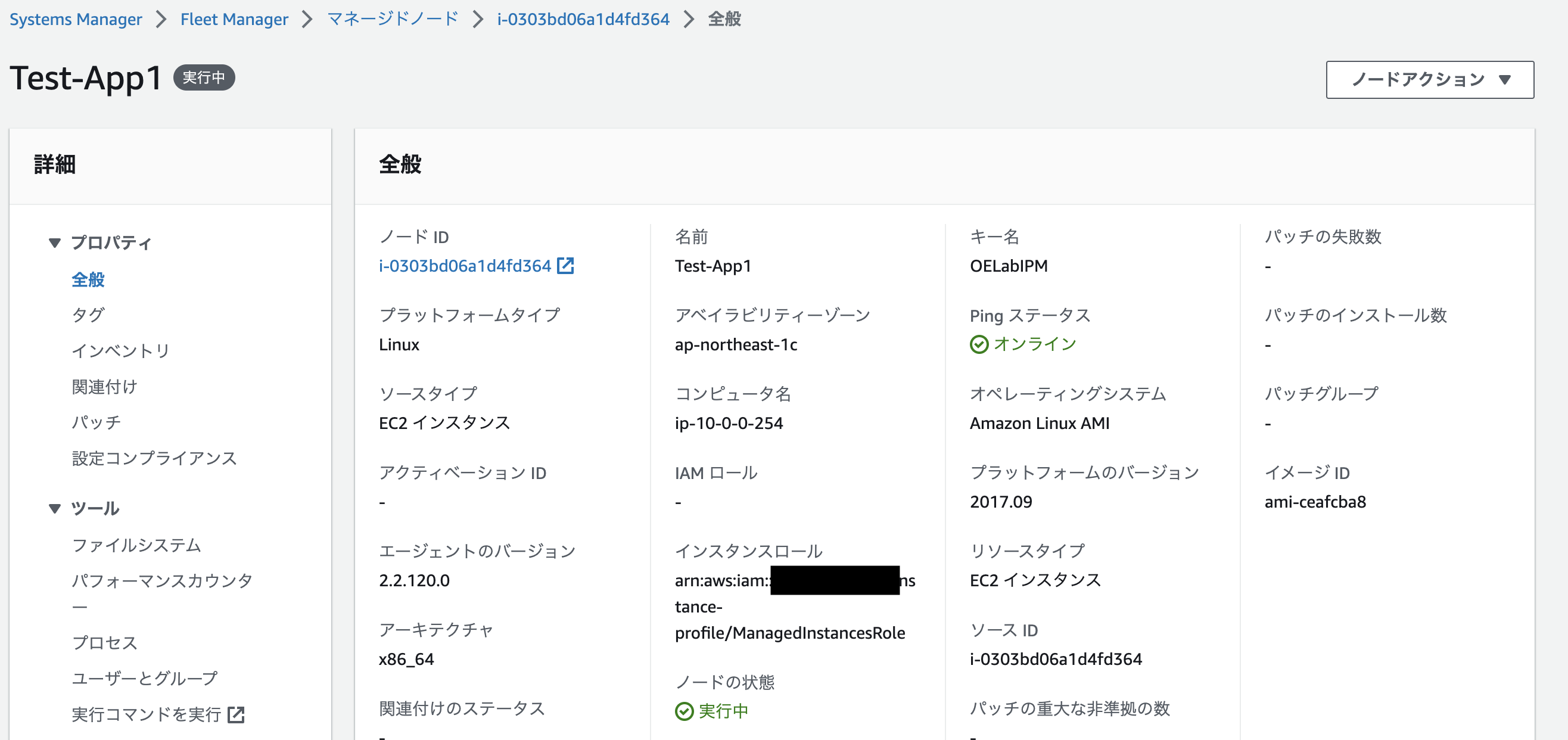This screenshot has width=1568, height=740.
Task: Switch to インベントリ view
Action: 120,350
